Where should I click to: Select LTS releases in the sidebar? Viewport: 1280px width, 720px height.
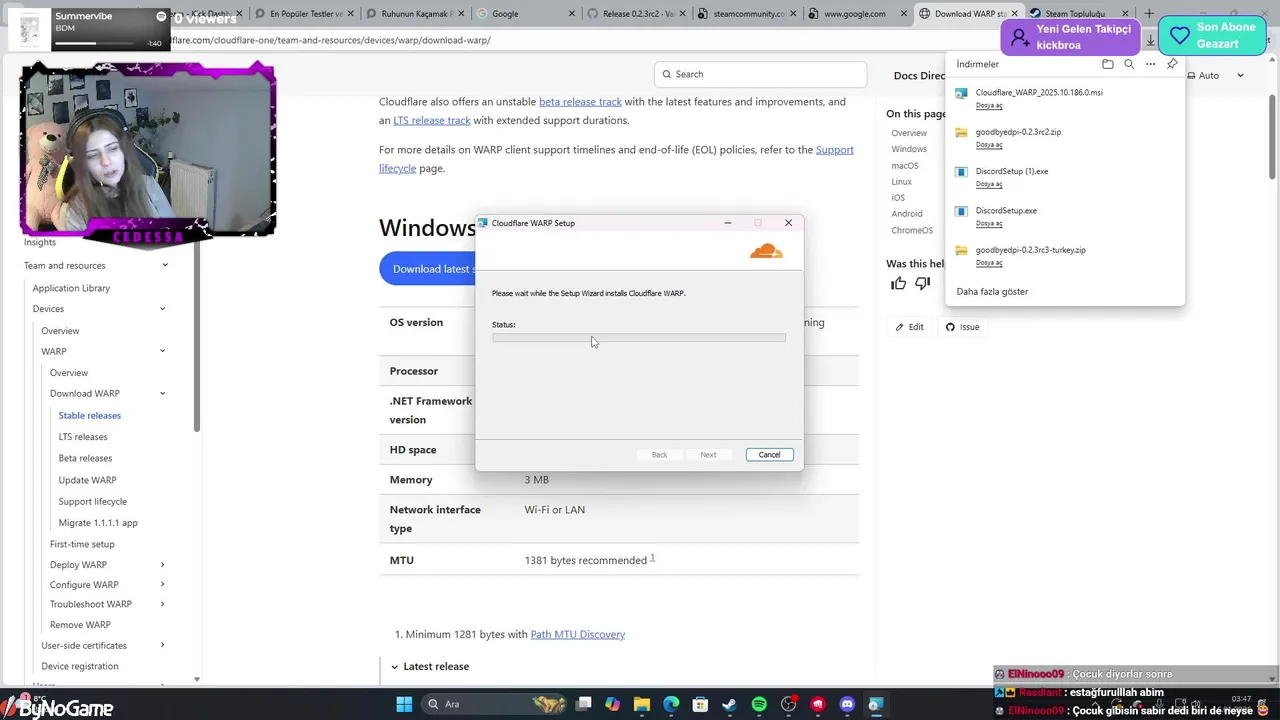pos(83,437)
